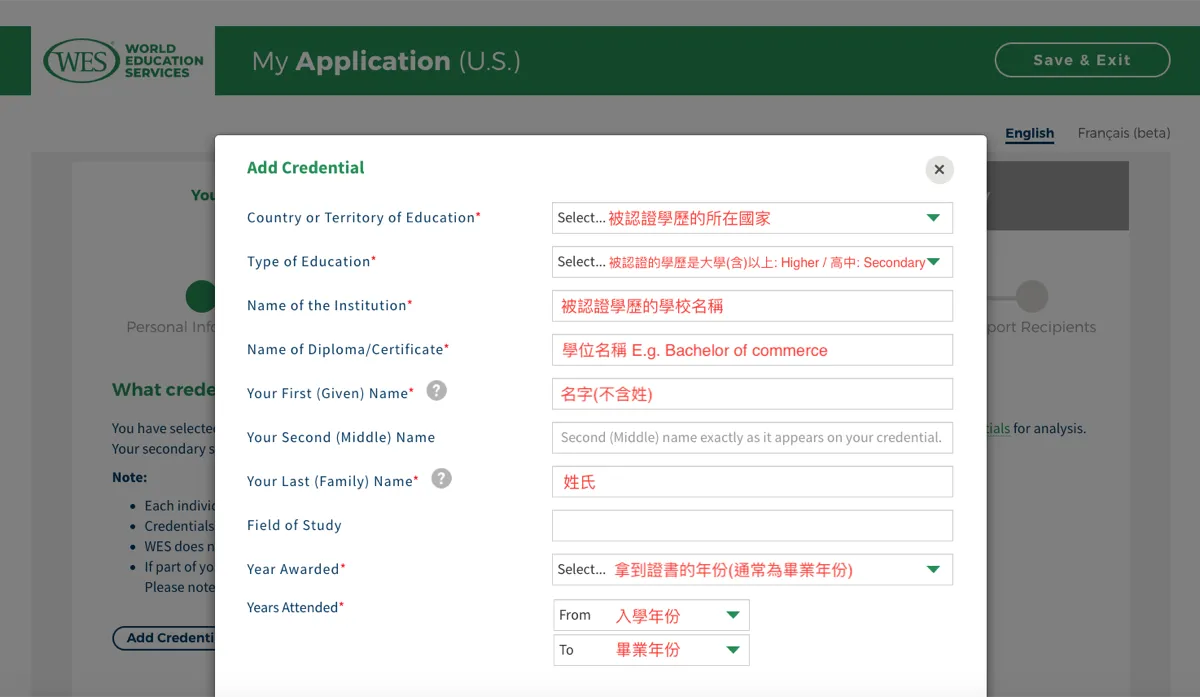The image size is (1200, 697).
Task: Switch language to English
Action: pos(1030,133)
